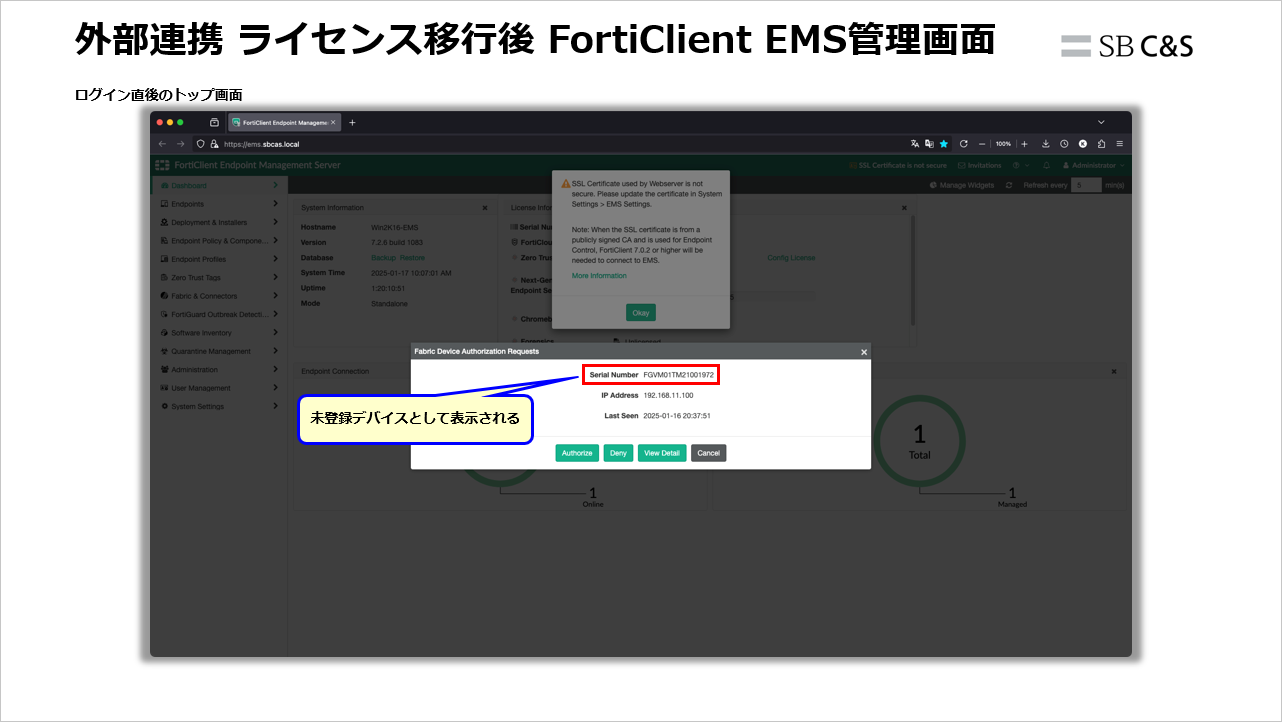Open the help question mark dropdown

pos(1020,165)
